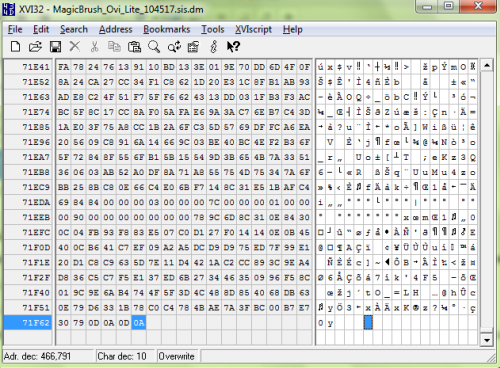500x368 pixels.
Task: Click the Cut scissors icon
Action: coord(95,47)
